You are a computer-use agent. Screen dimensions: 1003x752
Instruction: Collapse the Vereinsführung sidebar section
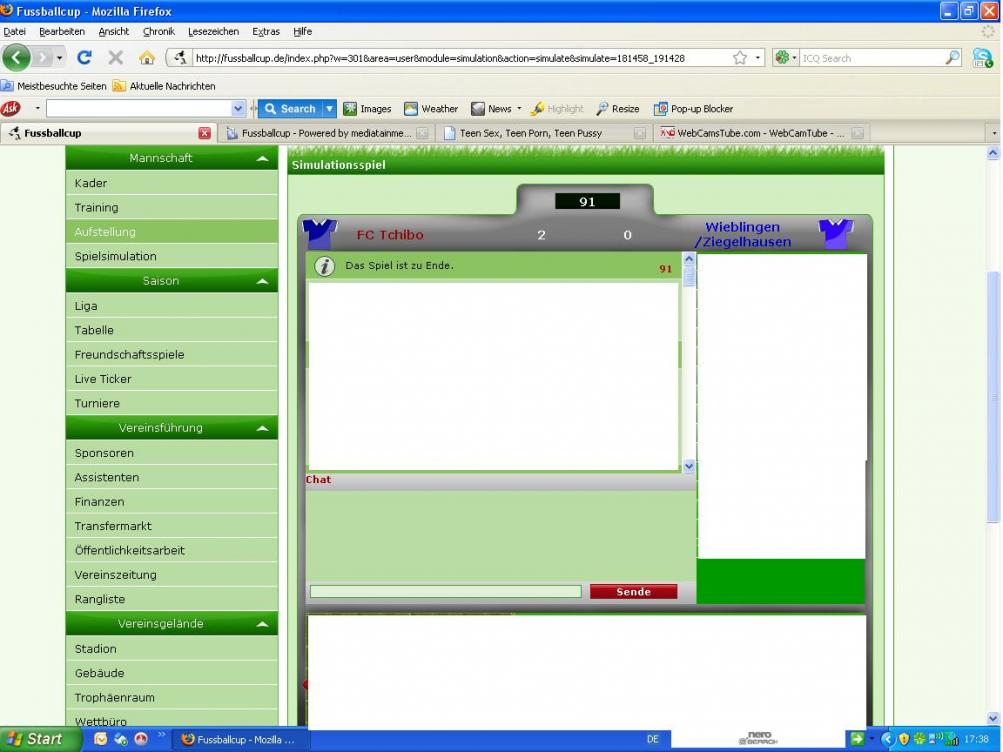[x=261, y=429]
